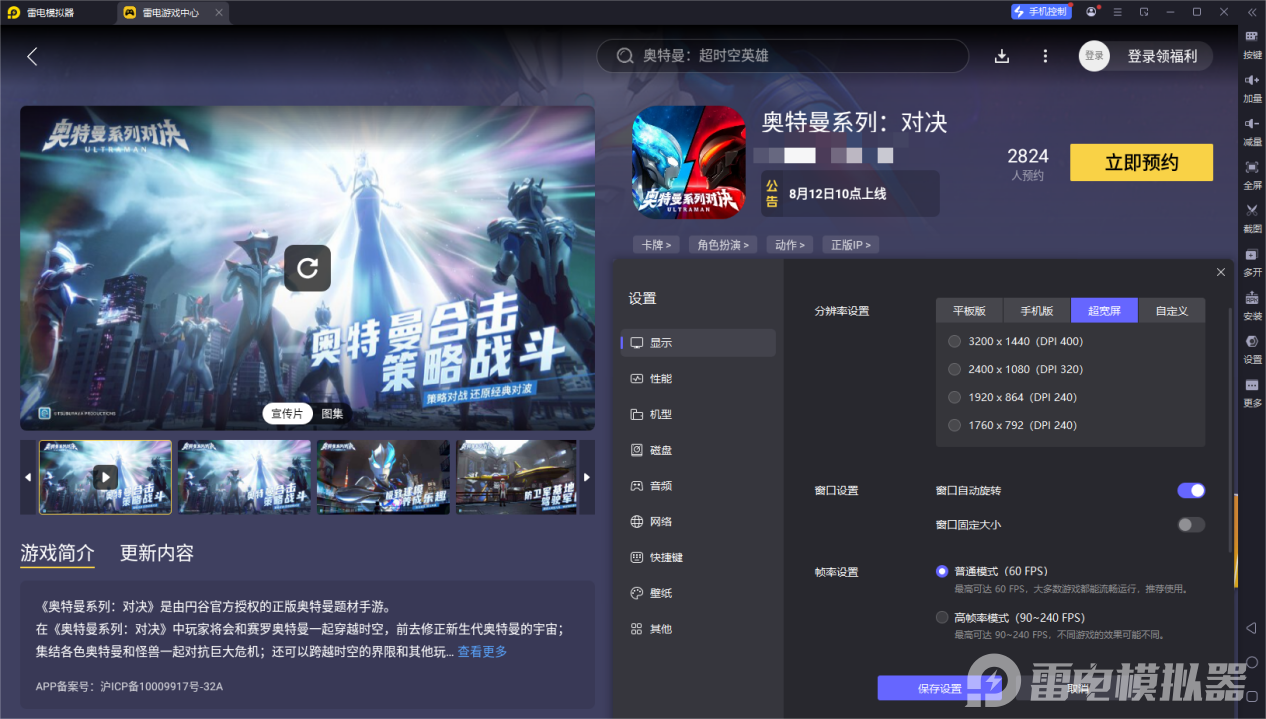Enable 窗口固定大小 fixed window size
Image resolution: width=1266 pixels, height=719 pixels.
1190,524
